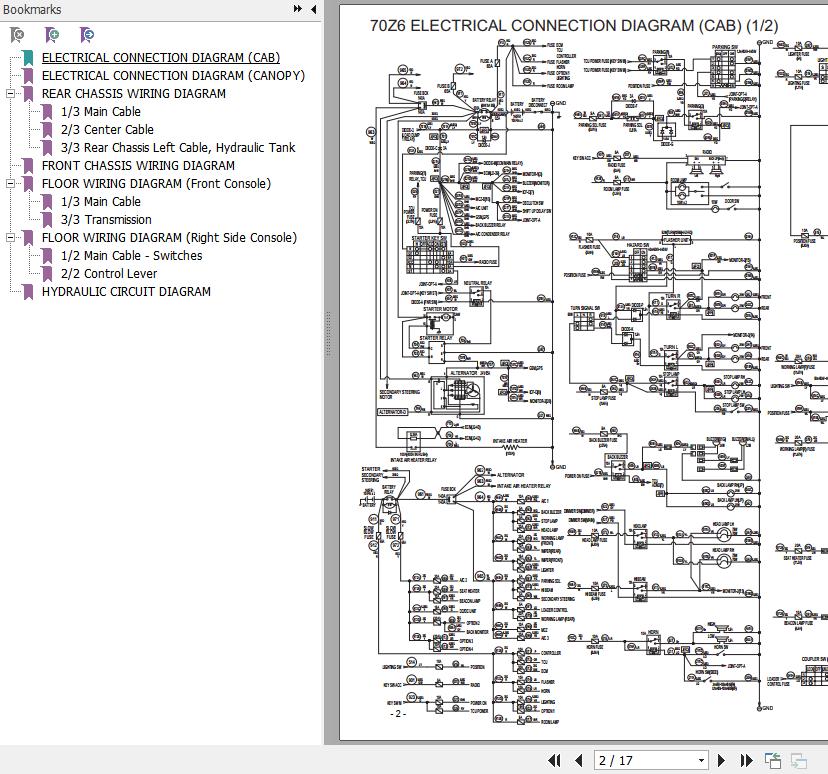The height and width of the screenshot is (774, 828).
Task: Go to the next page
Action: 723,761
